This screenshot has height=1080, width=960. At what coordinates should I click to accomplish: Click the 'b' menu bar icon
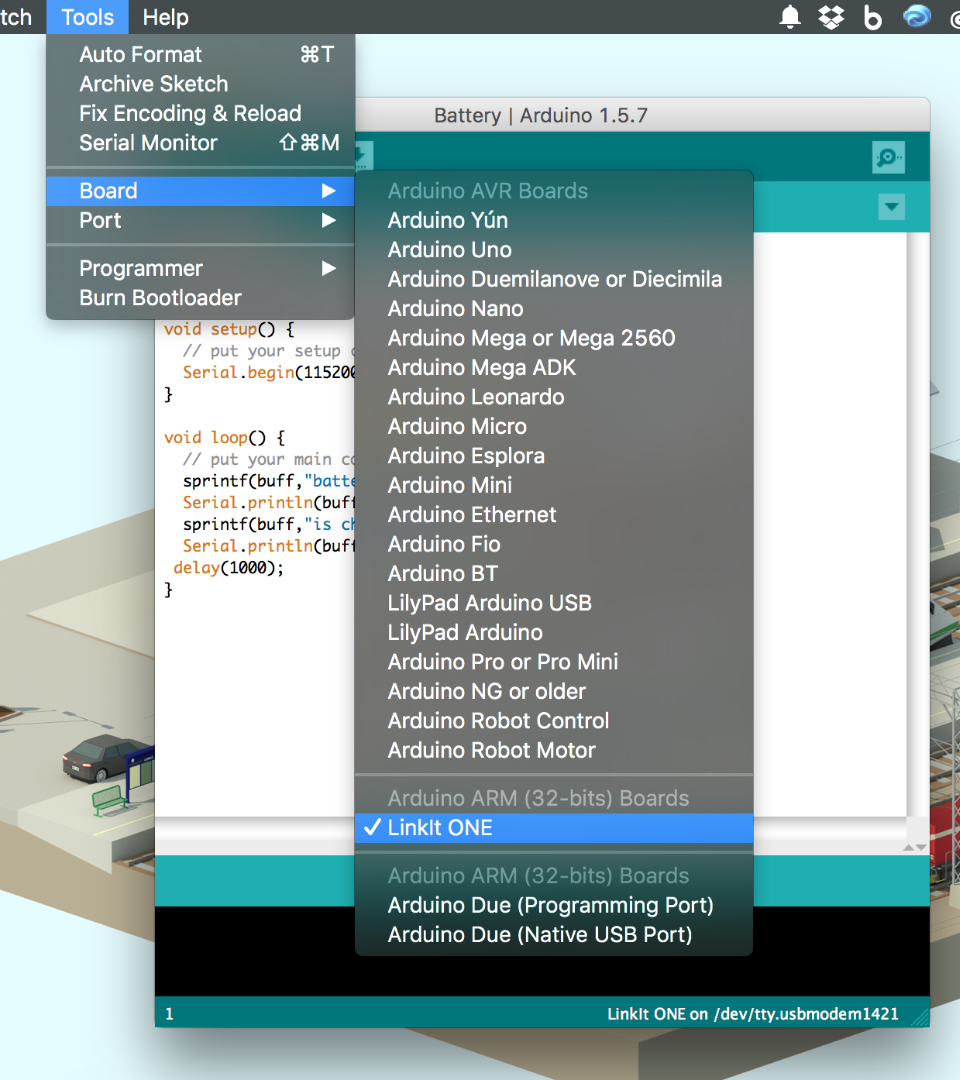tap(873, 17)
